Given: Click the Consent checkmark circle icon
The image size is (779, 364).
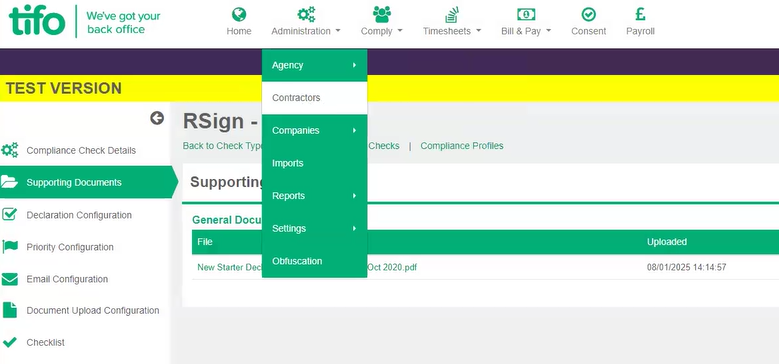Looking at the screenshot, I should (589, 14).
